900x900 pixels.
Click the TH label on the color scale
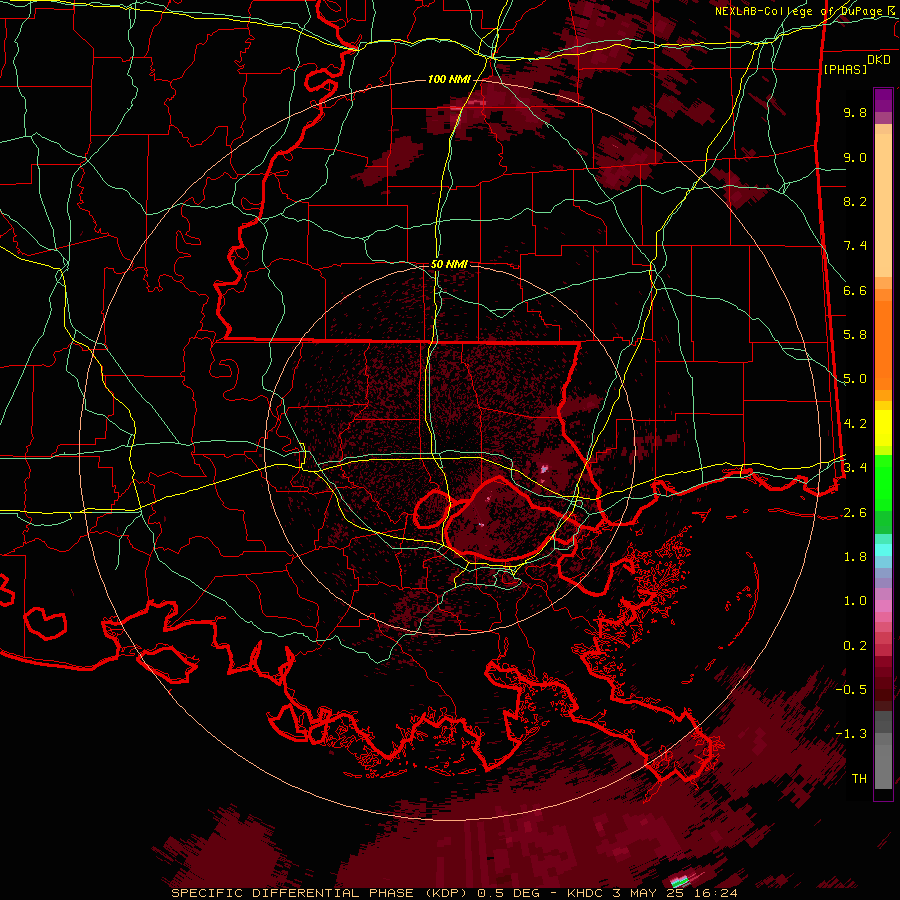pyautogui.click(x=859, y=779)
